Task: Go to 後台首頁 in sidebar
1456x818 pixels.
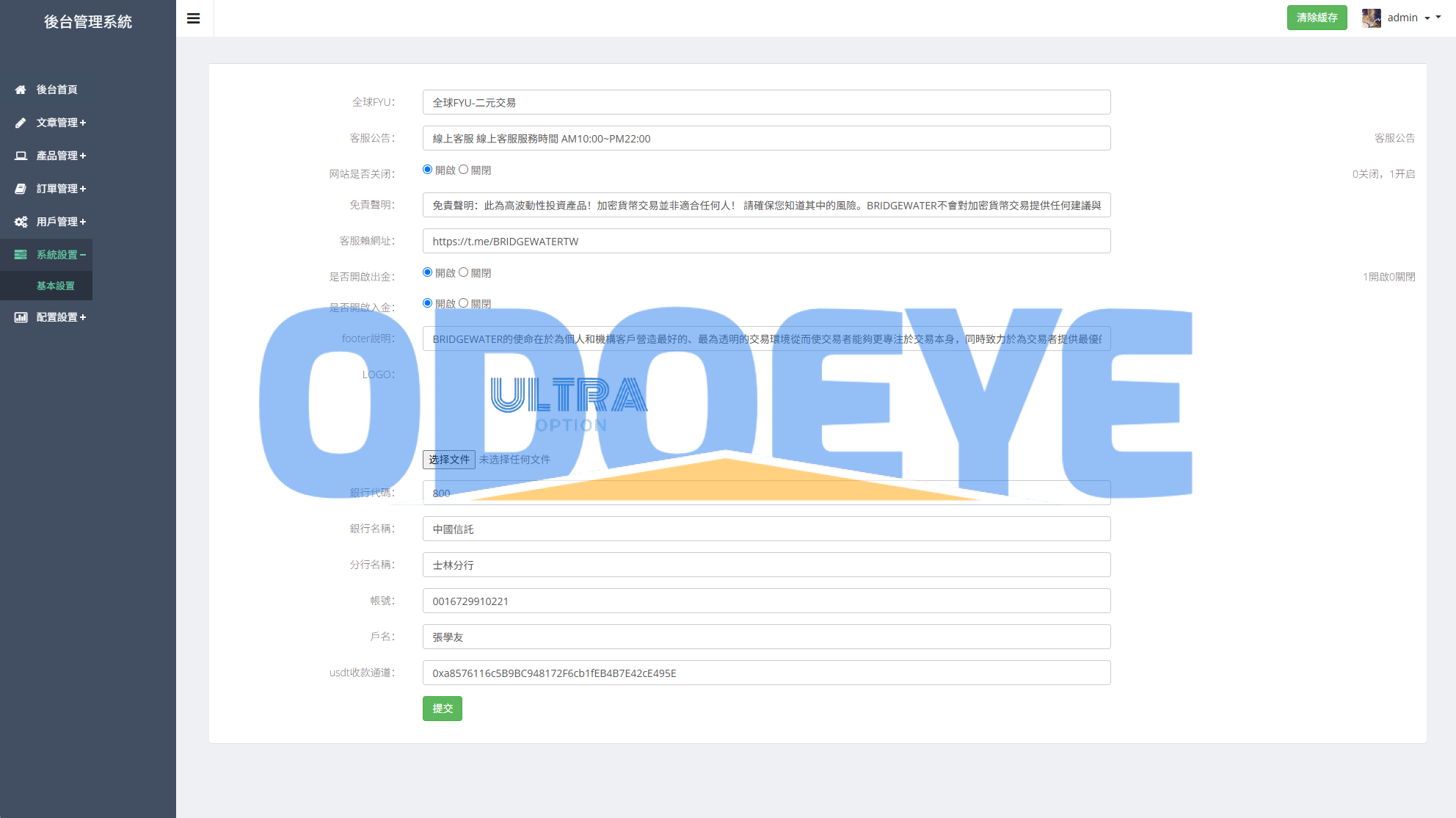Action: (57, 90)
